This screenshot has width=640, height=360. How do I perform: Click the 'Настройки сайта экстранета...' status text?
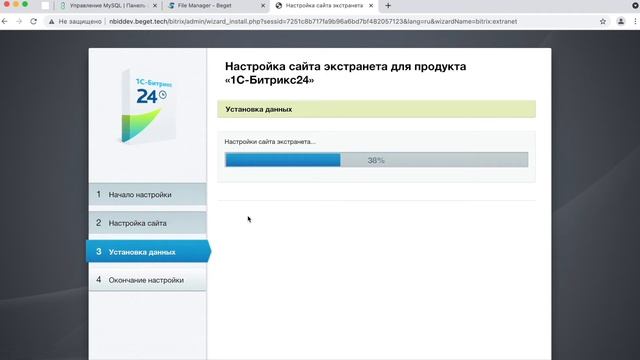pos(270,142)
